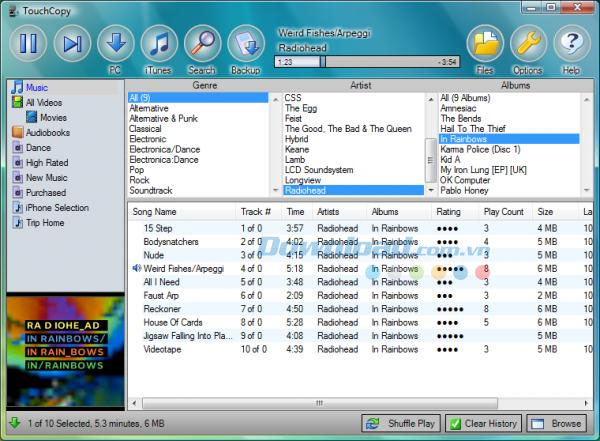Screen dimensions: 600x441
Task: Click the copy to PC icon
Action: pyautogui.click(x=115, y=45)
